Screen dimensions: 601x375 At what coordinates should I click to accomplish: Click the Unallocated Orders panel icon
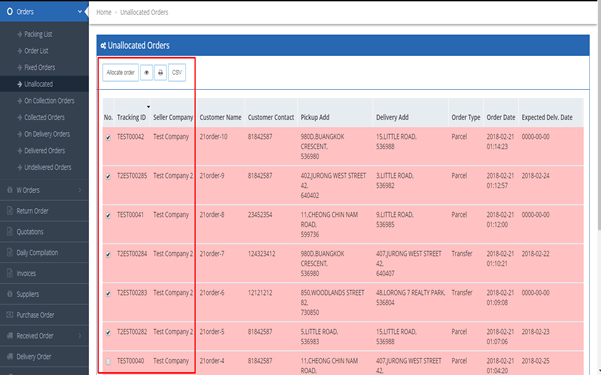point(103,46)
